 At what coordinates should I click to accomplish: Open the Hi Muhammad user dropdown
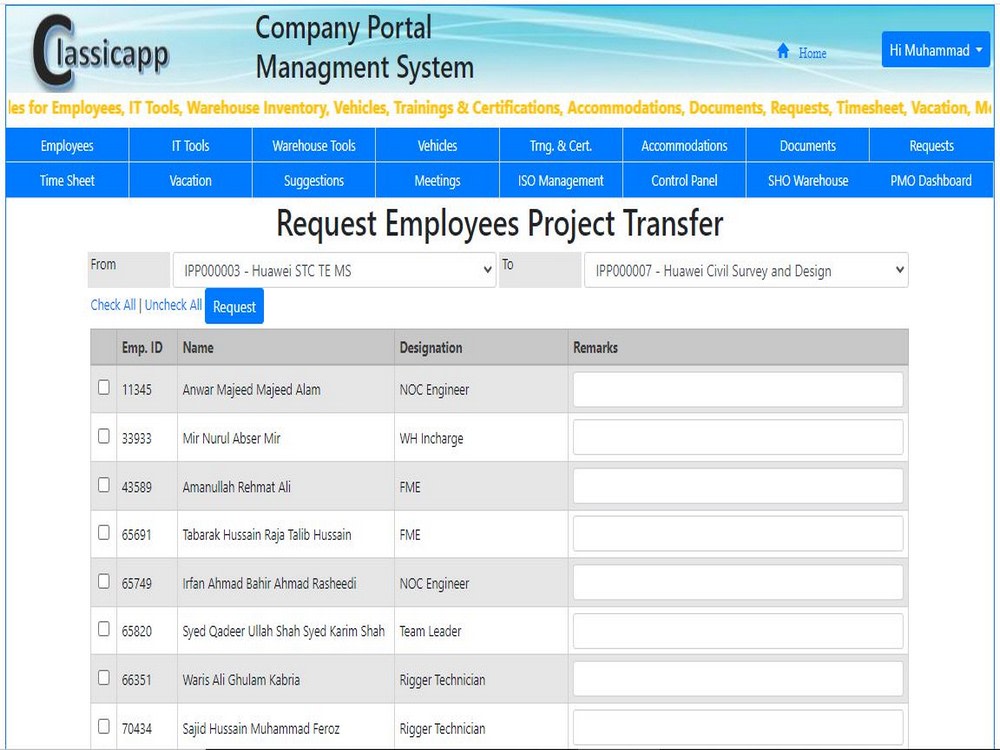(936, 50)
